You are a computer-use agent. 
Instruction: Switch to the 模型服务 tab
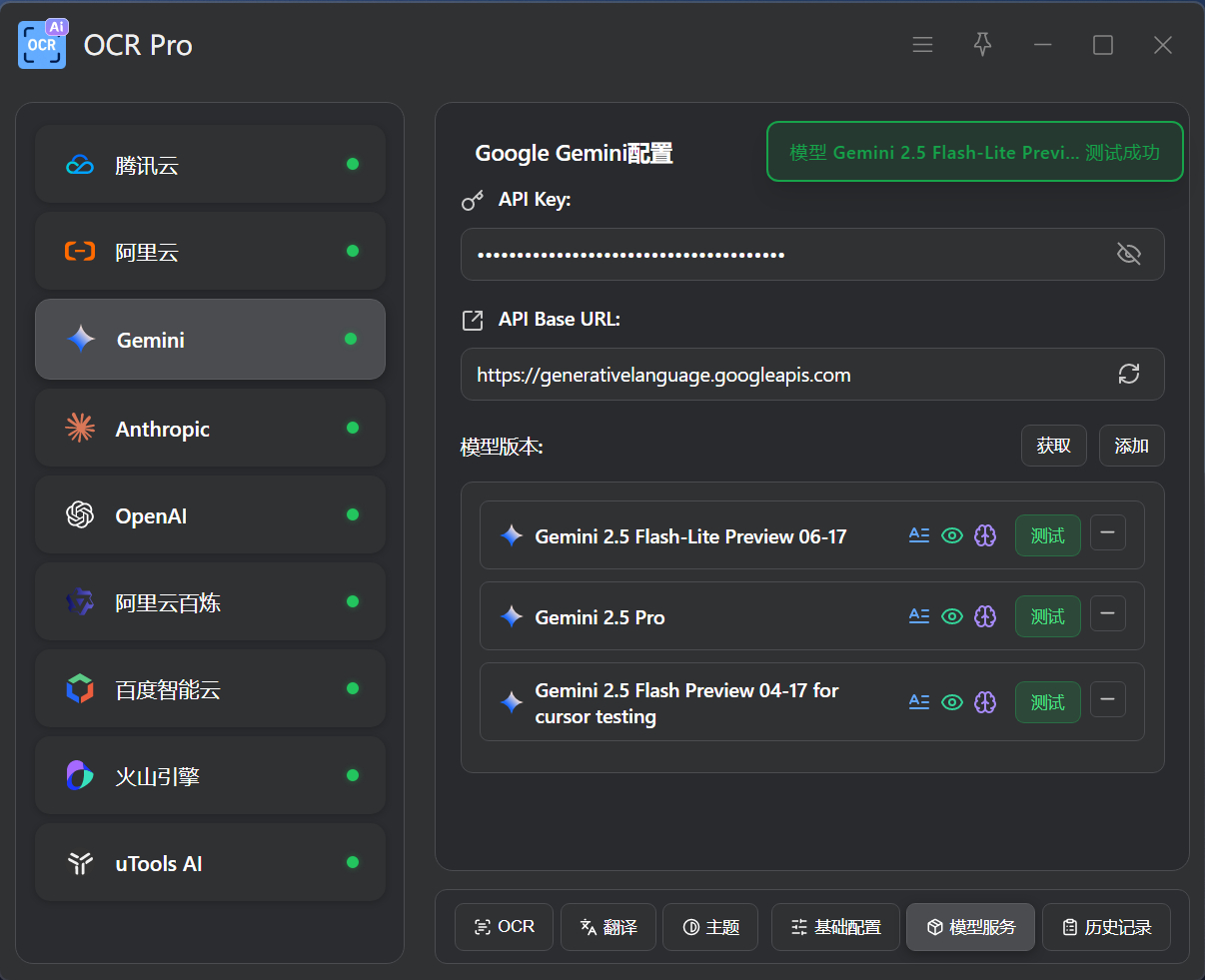[x=970, y=927]
